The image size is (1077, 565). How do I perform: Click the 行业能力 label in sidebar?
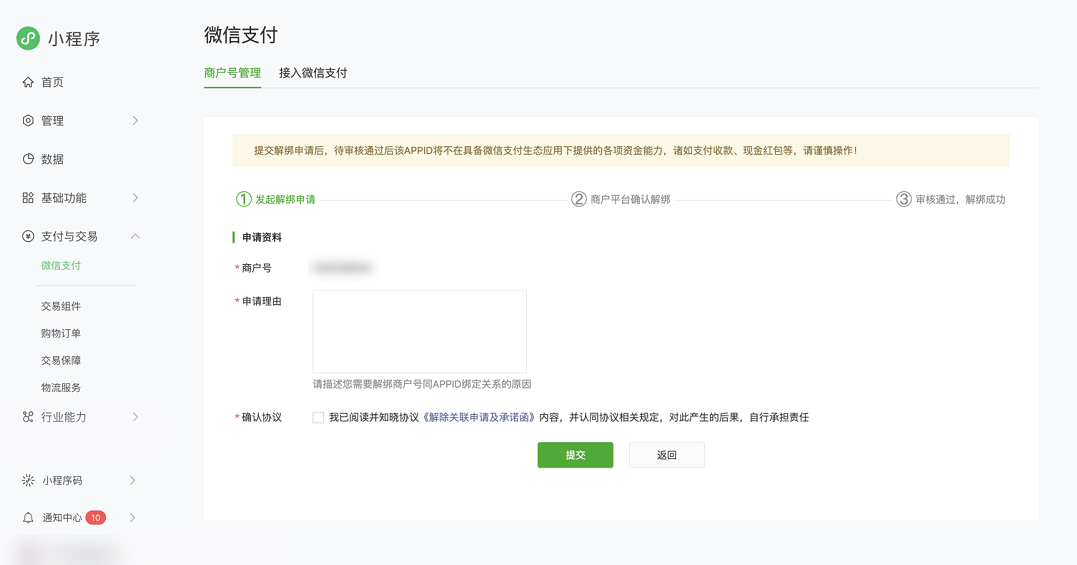(x=63, y=417)
